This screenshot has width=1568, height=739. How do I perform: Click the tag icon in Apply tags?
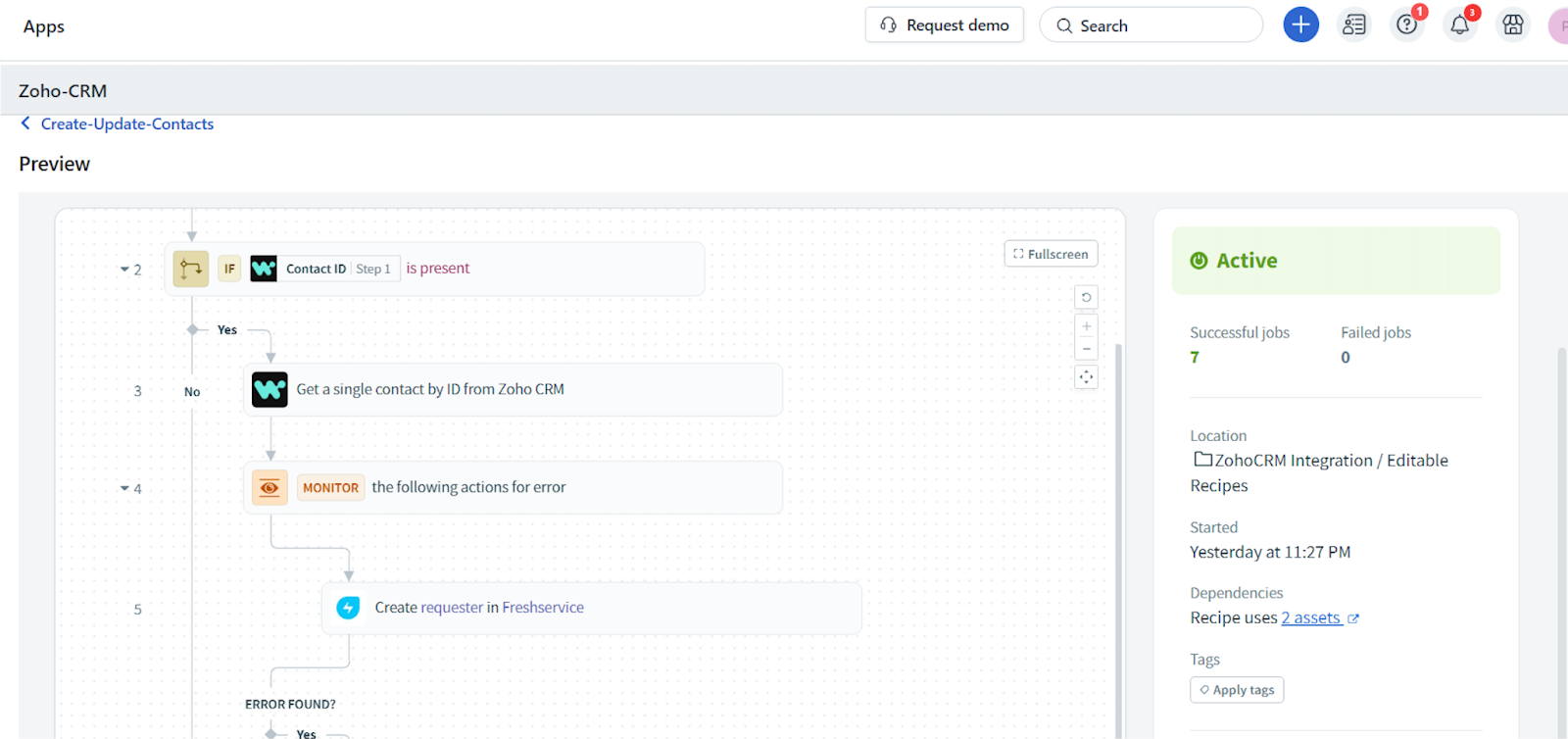point(1204,690)
